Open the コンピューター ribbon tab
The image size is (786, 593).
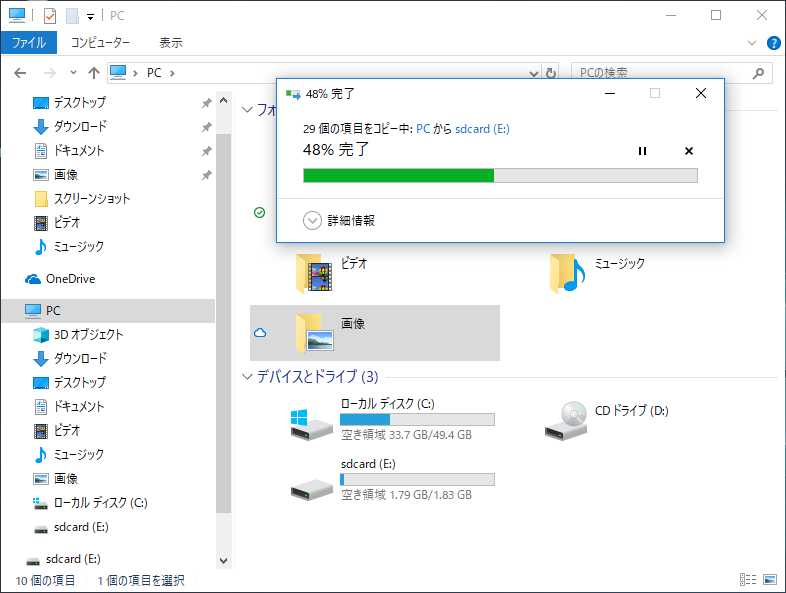pos(100,43)
